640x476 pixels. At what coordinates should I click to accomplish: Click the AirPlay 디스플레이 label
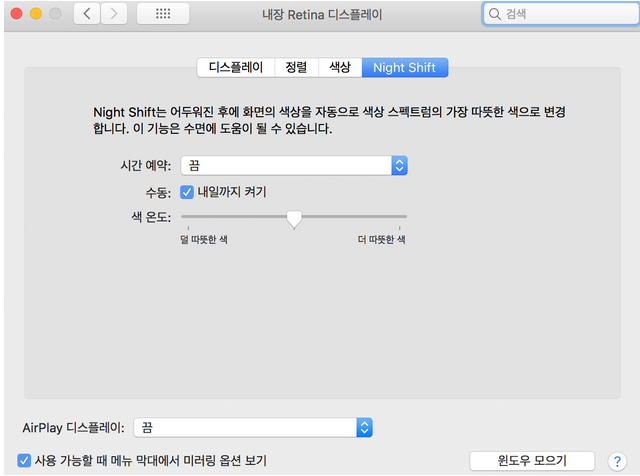pos(73,428)
